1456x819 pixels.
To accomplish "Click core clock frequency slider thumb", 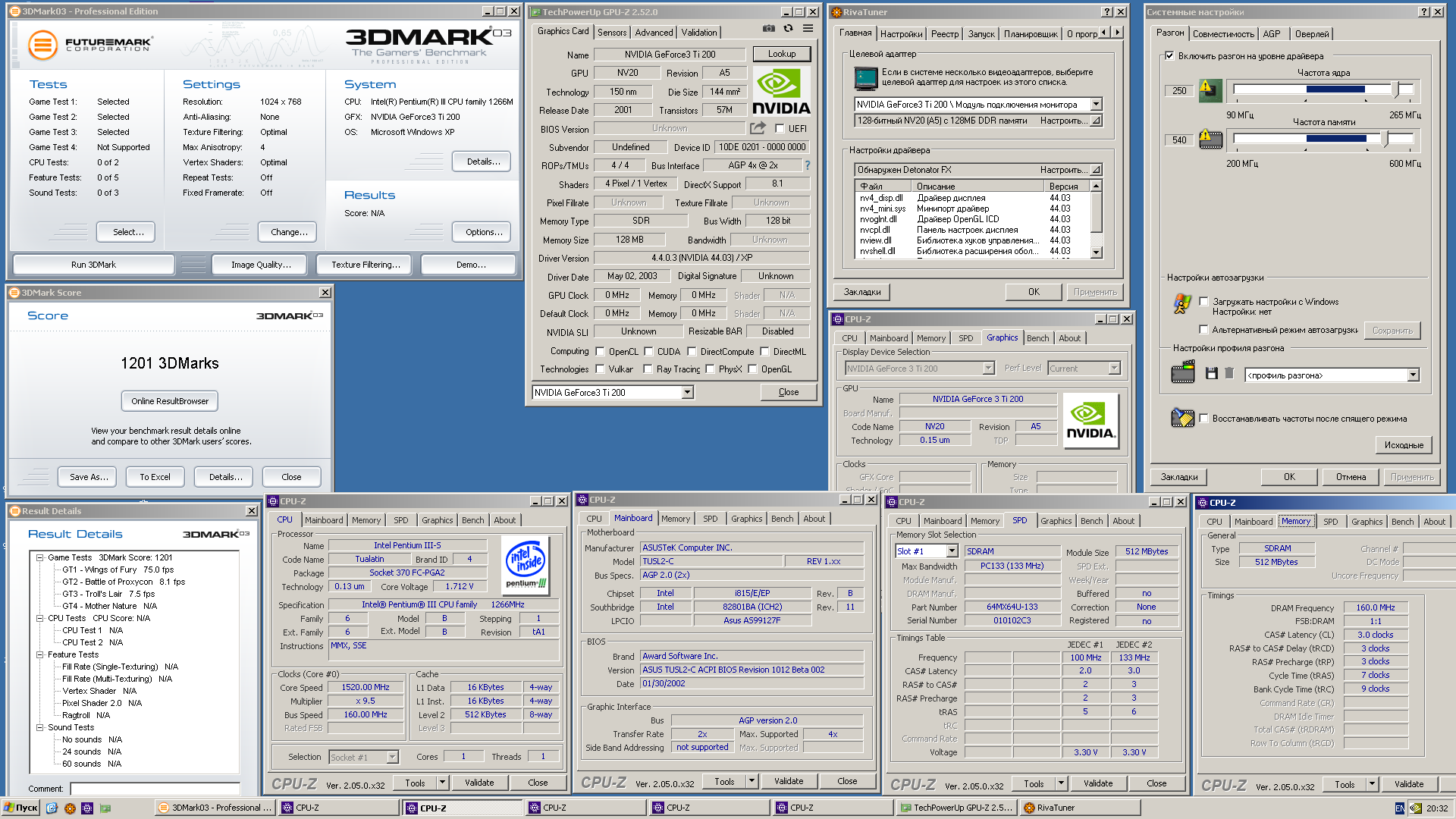I will (1397, 89).
